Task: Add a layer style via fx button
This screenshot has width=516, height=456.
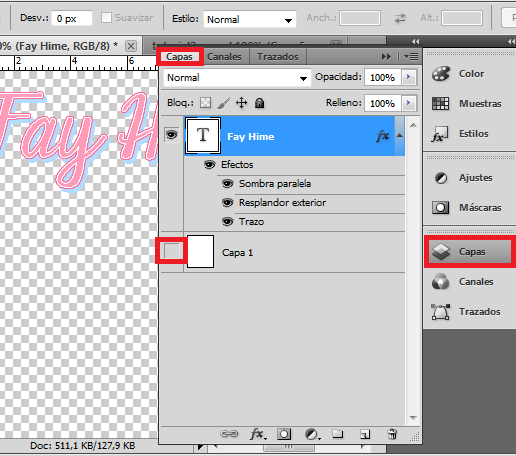Action: coord(258,434)
